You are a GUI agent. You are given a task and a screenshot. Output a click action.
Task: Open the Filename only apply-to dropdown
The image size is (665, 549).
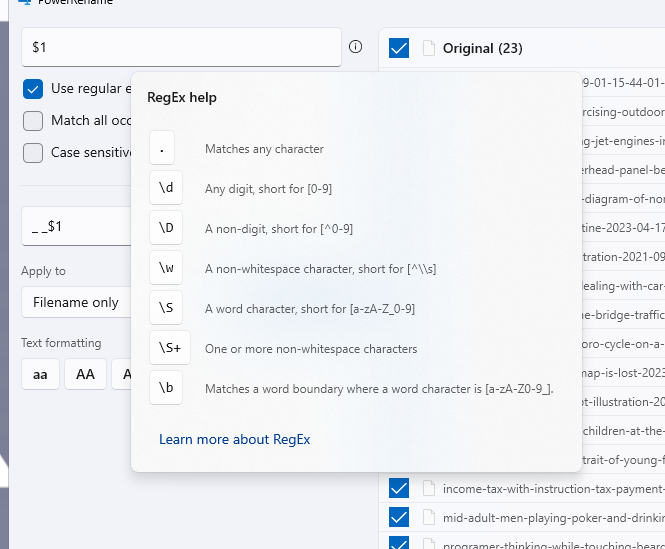click(76, 303)
